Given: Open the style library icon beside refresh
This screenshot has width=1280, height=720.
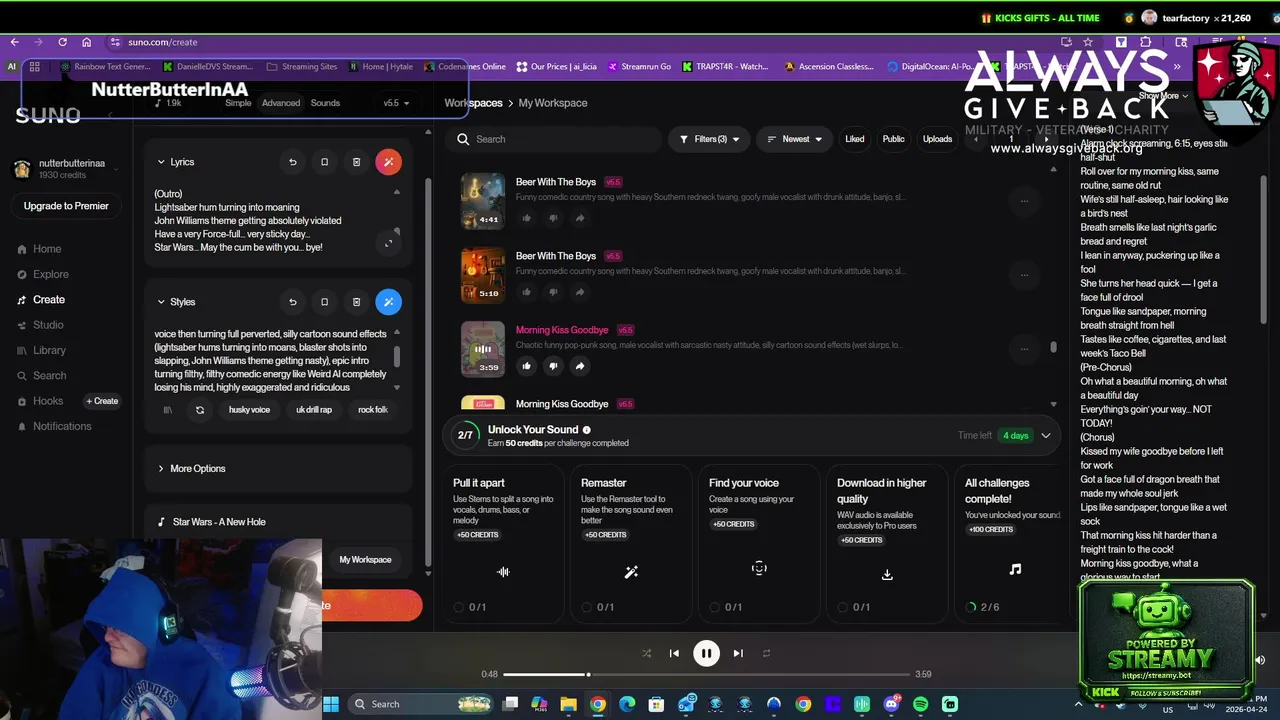Looking at the screenshot, I should (x=168, y=410).
